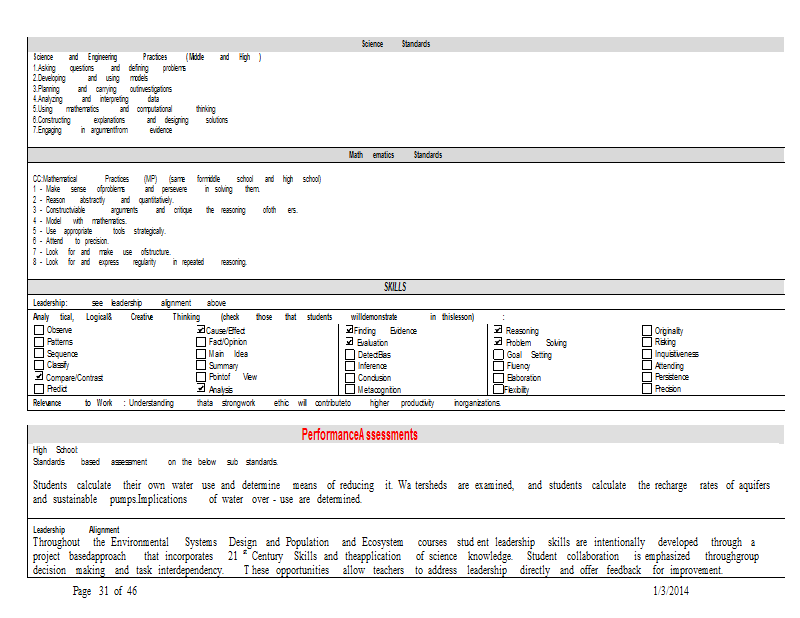Uncheck the Cause/Effect checkbox

[201, 330]
